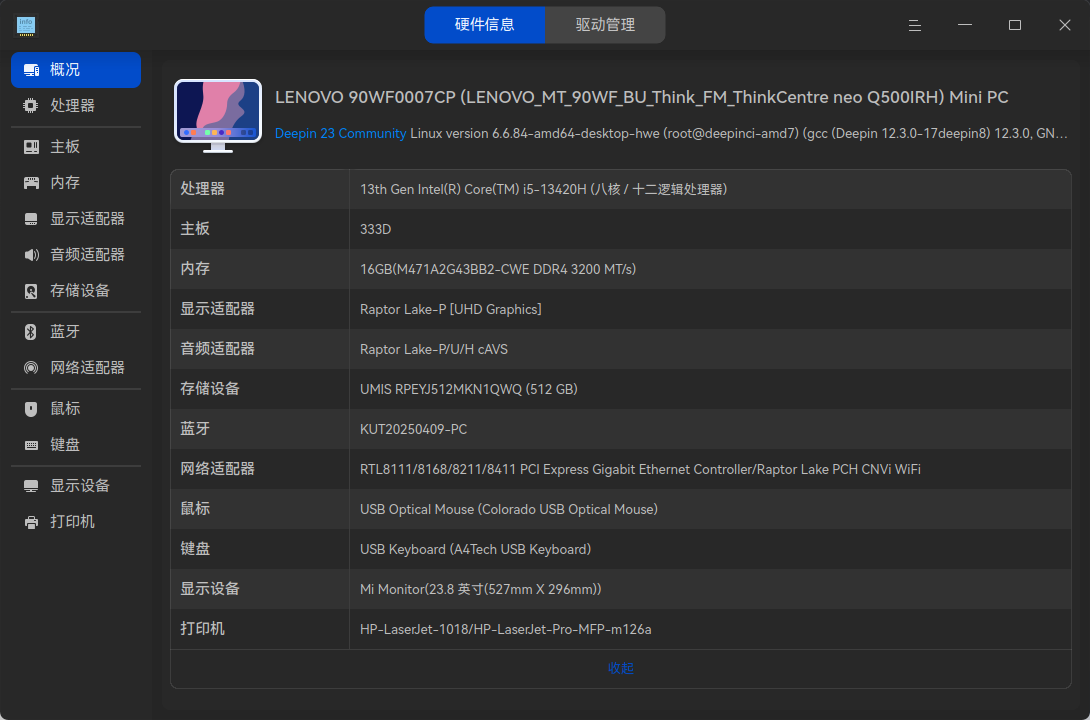Click the LENOVO 90WF0007CP Mini PC title
This screenshot has width=1090, height=720.
[x=642, y=98]
